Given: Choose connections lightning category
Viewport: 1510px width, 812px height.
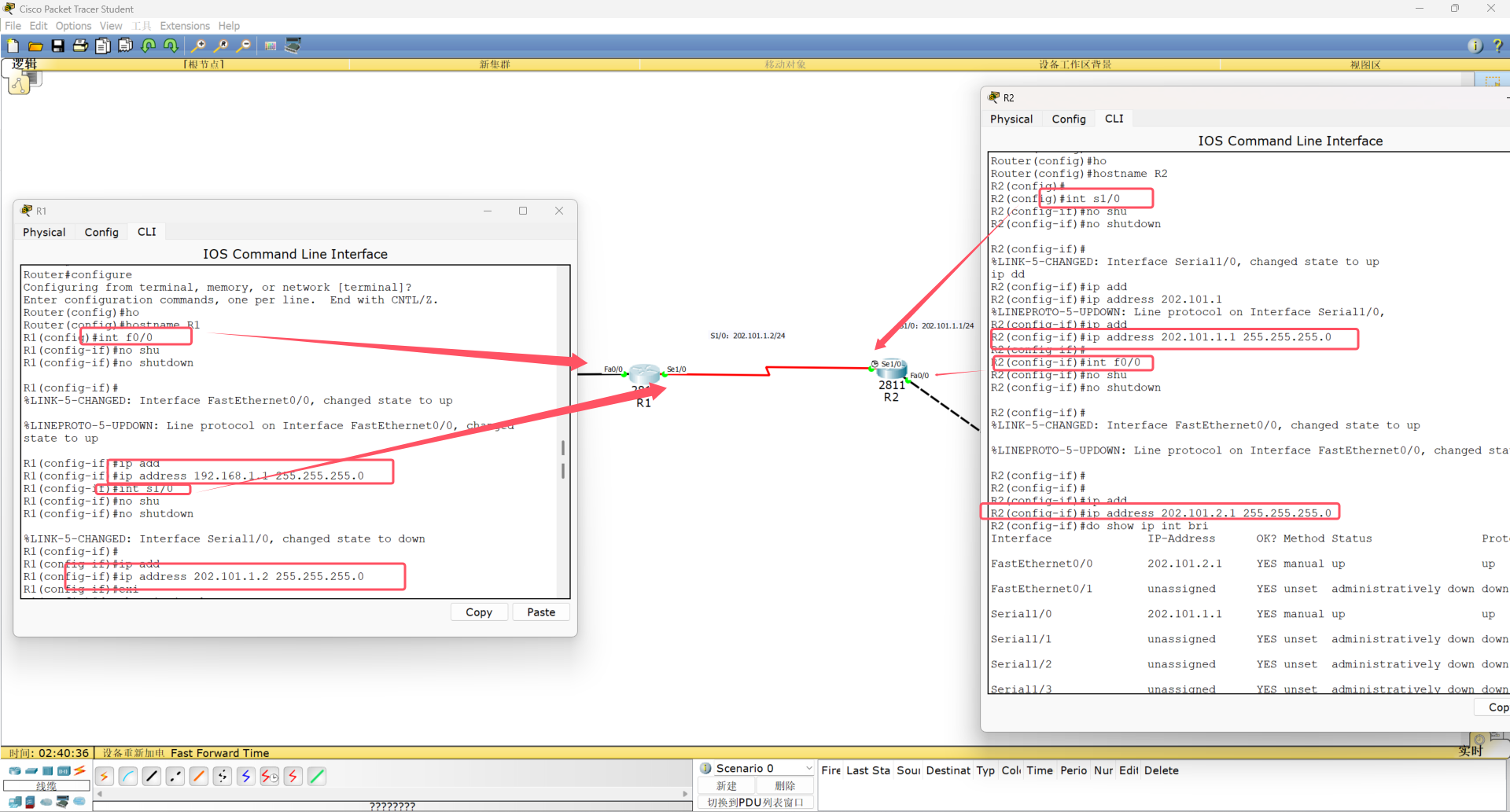Looking at the screenshot, I should click(x=79, y=771).
